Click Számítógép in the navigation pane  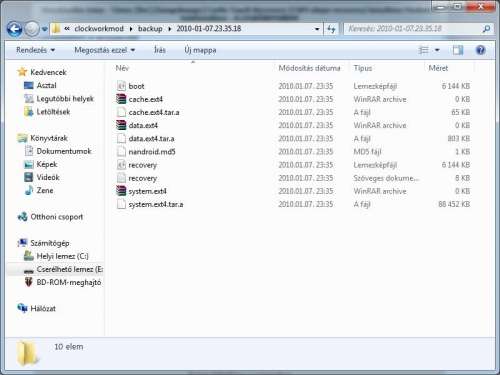pyautogui.click(x=50, y=243)
